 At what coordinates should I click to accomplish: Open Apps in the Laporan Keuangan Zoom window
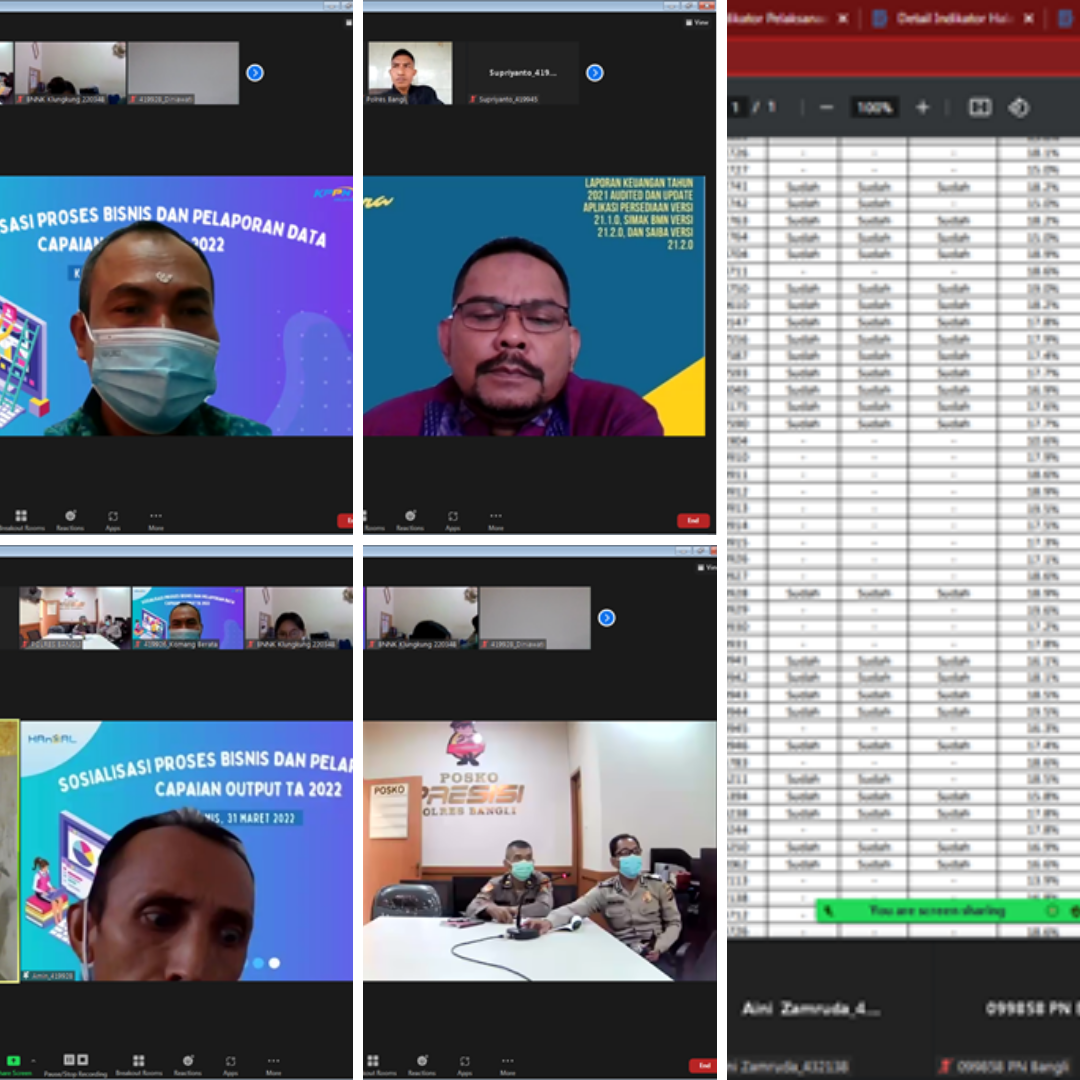453,518
